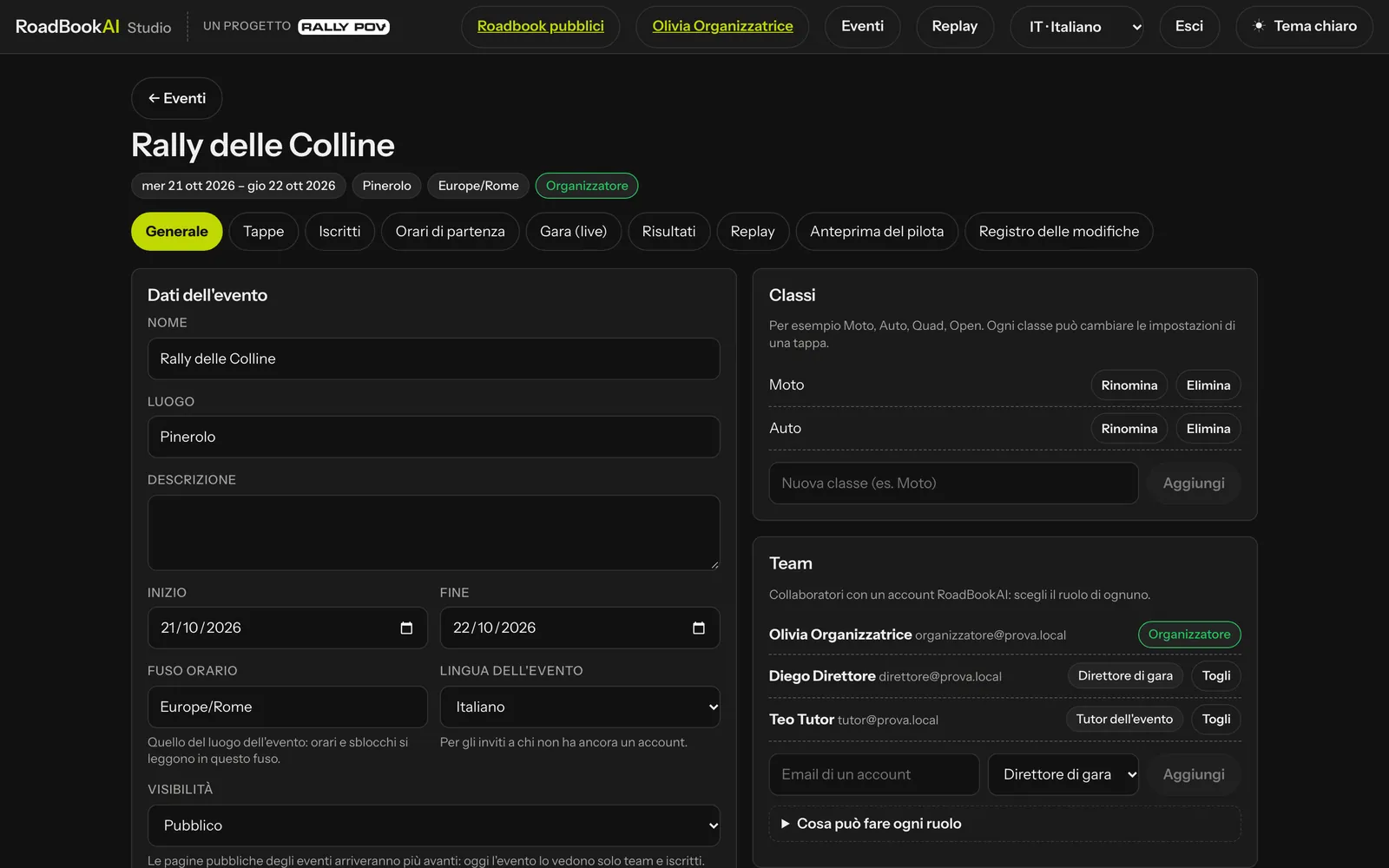Click into the Descrizione text area

(x=434, y=533)
